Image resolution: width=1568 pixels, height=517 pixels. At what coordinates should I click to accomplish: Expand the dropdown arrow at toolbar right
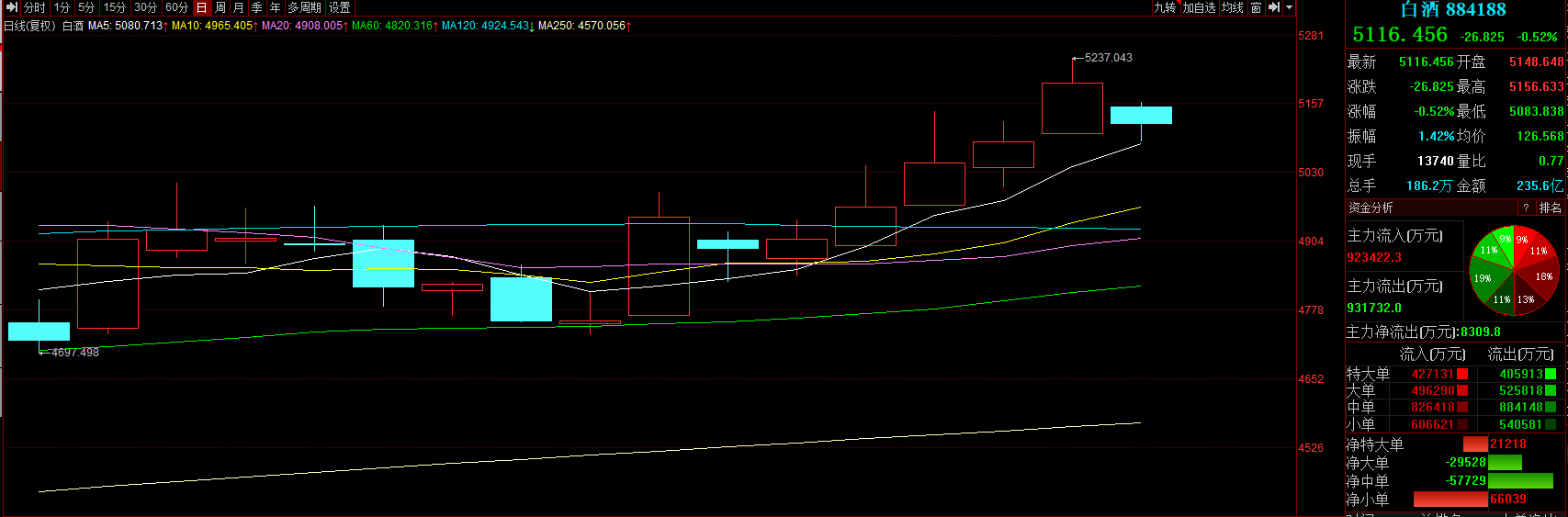[x=1289, y=7]
